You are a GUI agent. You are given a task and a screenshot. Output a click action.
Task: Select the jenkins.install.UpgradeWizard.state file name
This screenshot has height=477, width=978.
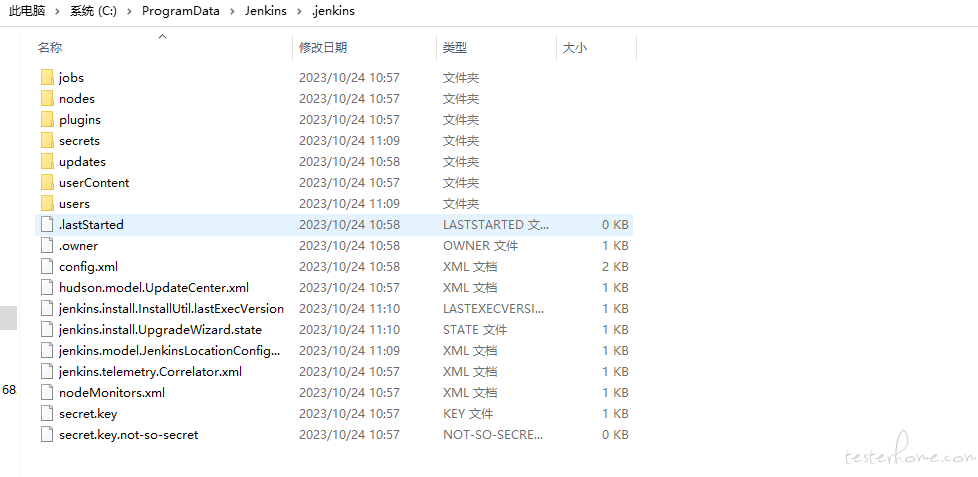coord(160,330)
